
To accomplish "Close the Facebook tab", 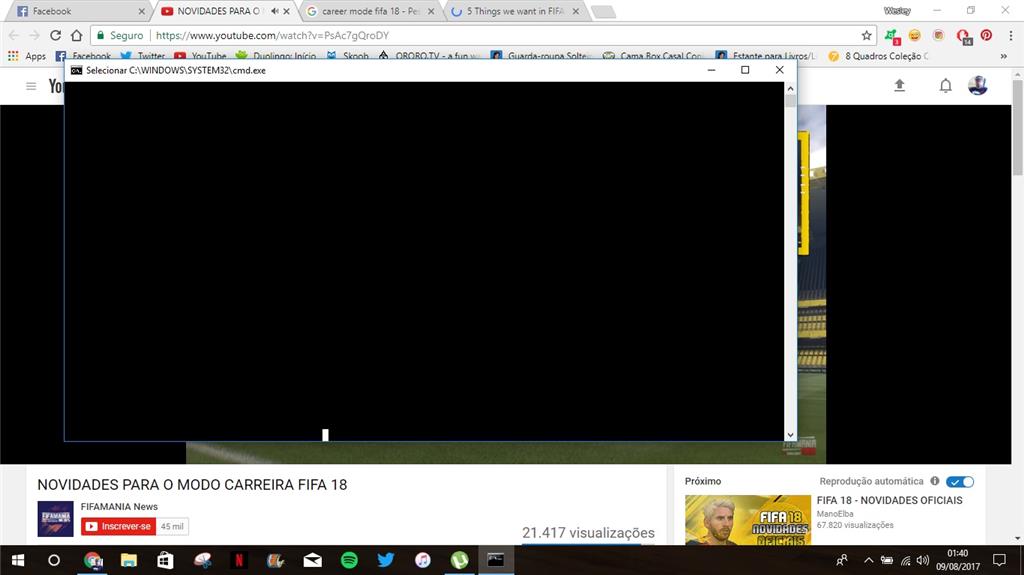I will tap(141, 11).
